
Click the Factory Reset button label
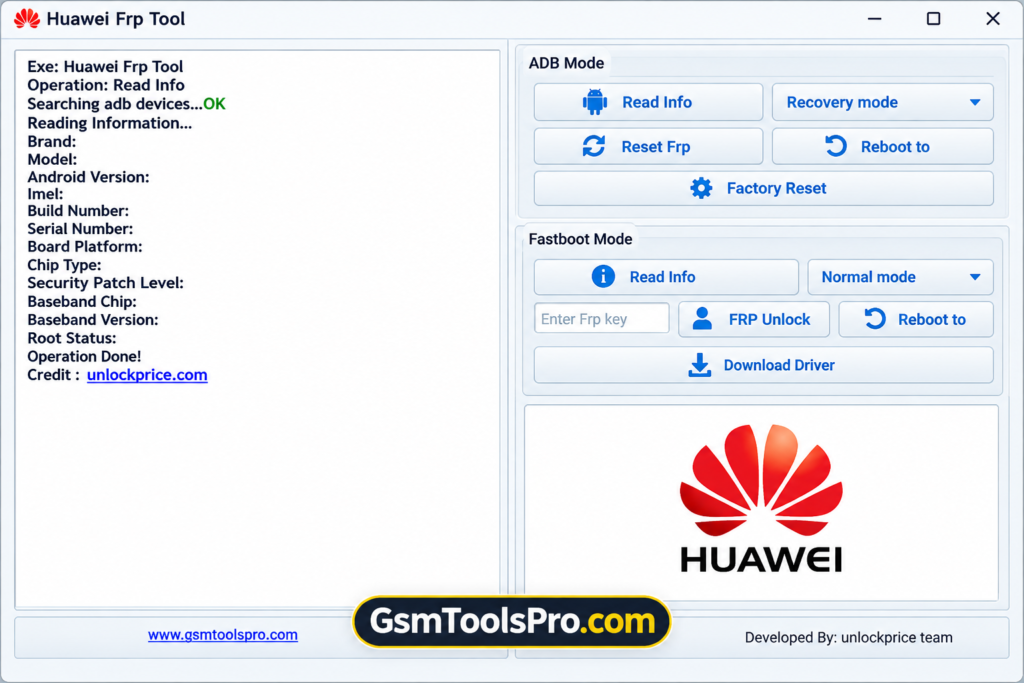(776, 188)
